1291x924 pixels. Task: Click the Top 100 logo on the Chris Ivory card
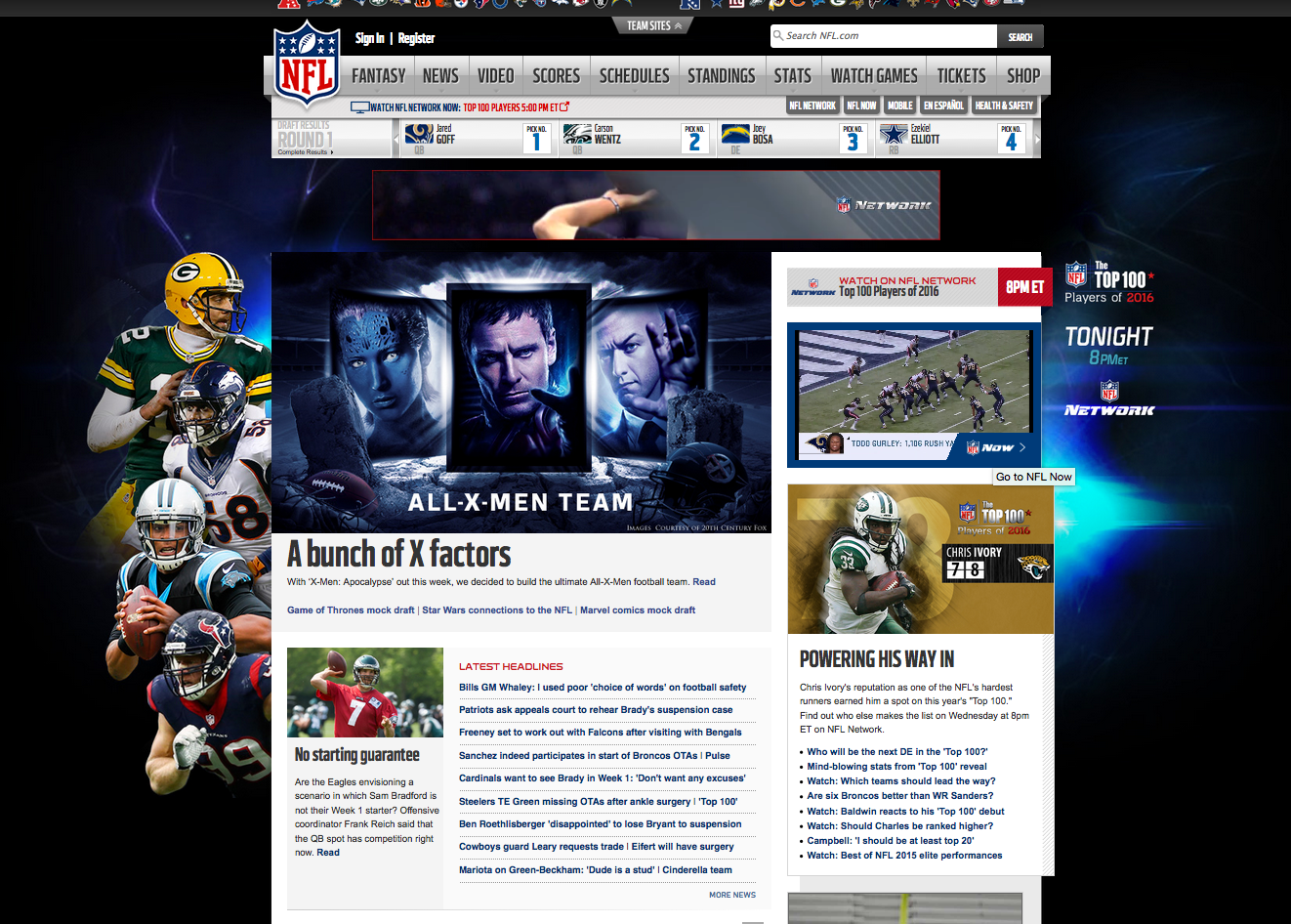point(995,519)
